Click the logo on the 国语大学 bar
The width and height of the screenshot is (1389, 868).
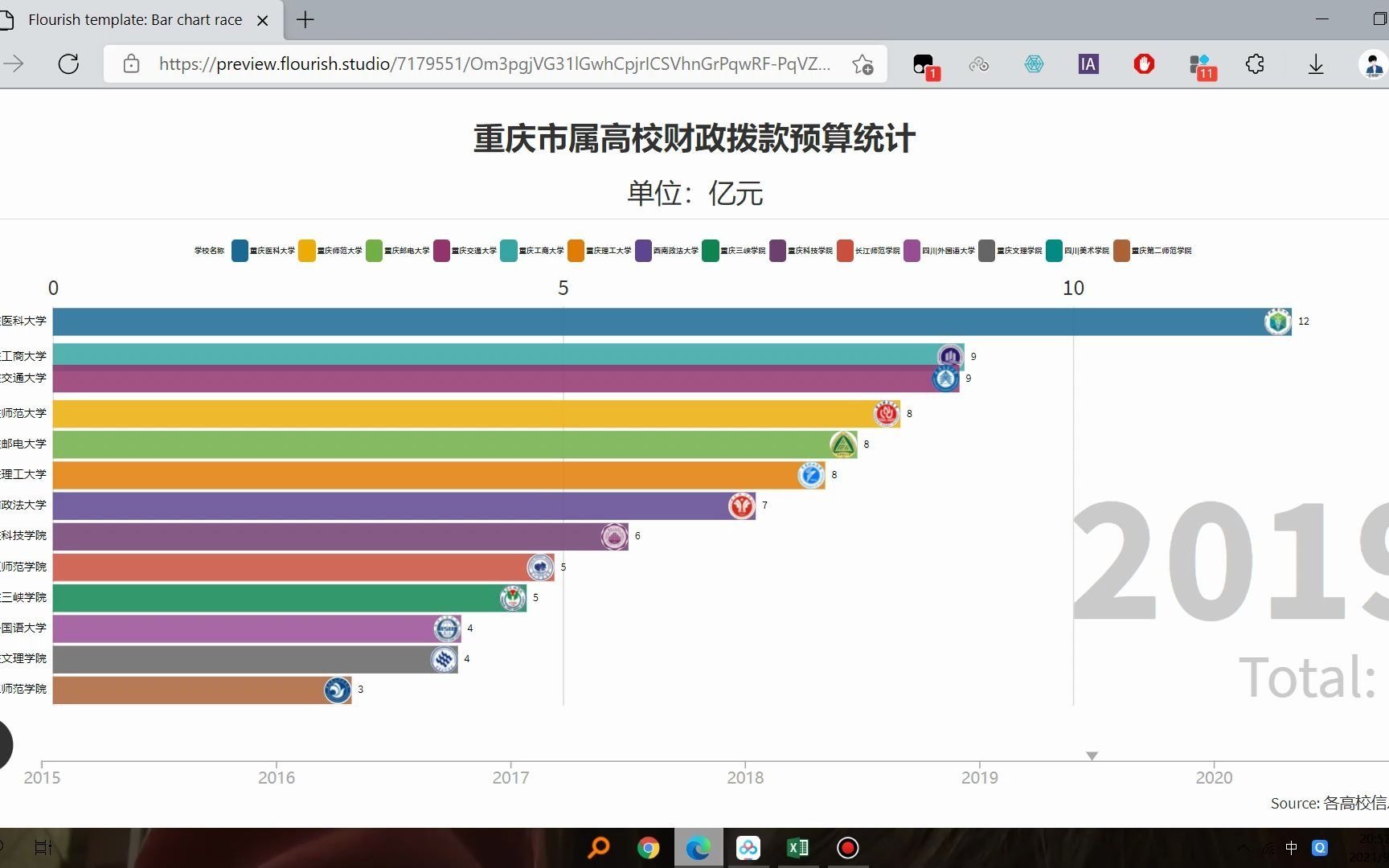point(448,628)
